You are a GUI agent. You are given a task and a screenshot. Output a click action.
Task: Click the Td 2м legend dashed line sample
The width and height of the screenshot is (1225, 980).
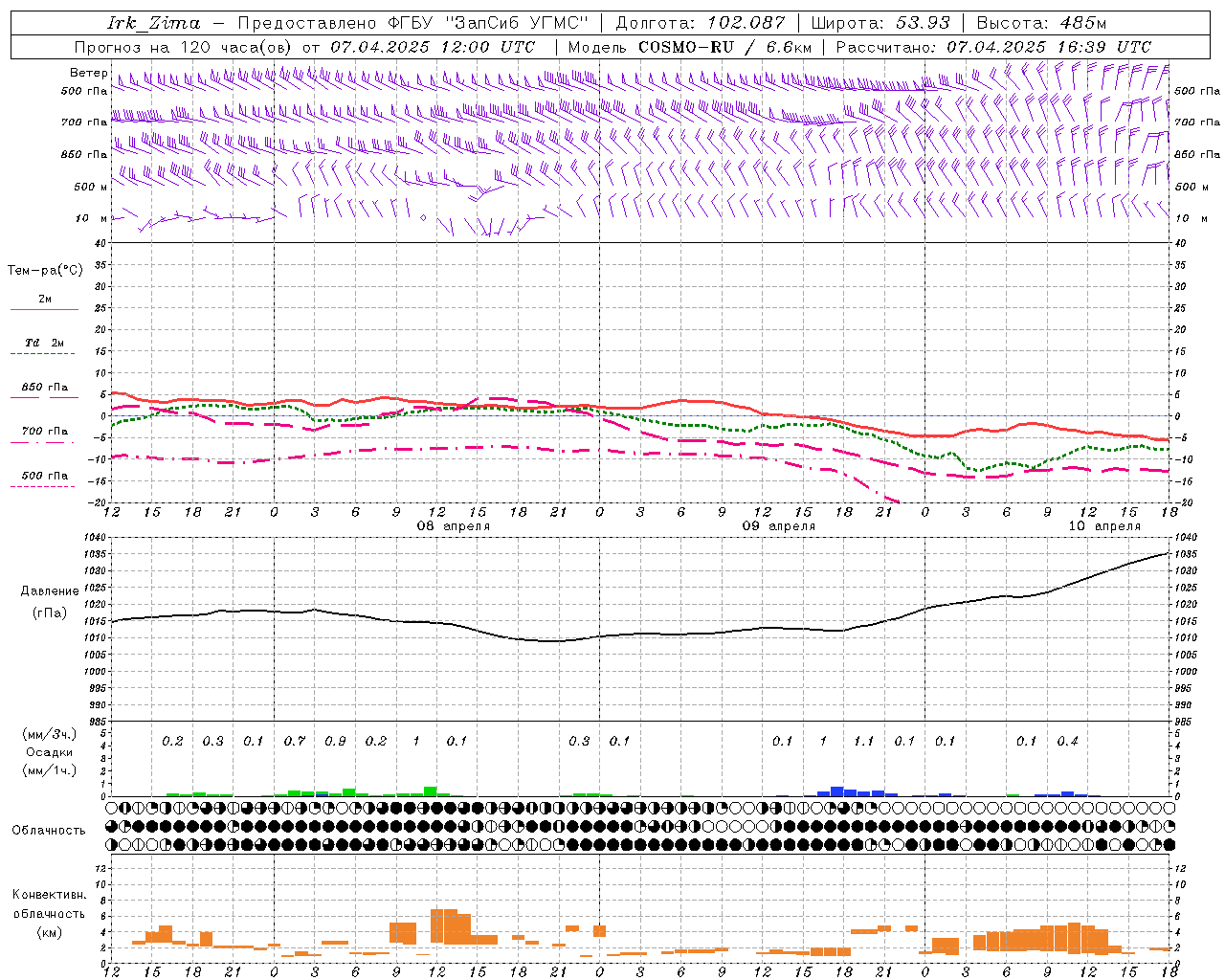coord(43,353)
